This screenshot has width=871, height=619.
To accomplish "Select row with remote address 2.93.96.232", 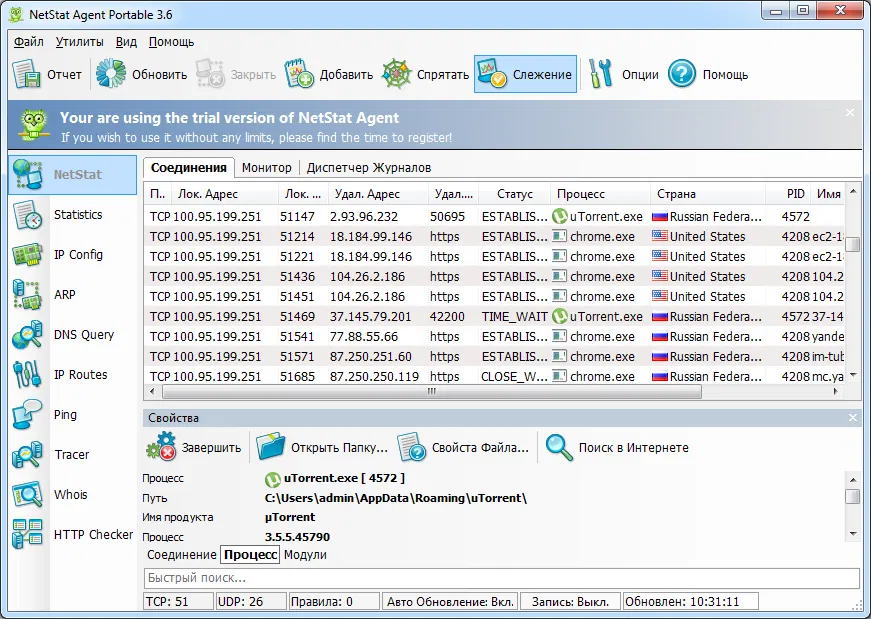I will click(494, 217).
